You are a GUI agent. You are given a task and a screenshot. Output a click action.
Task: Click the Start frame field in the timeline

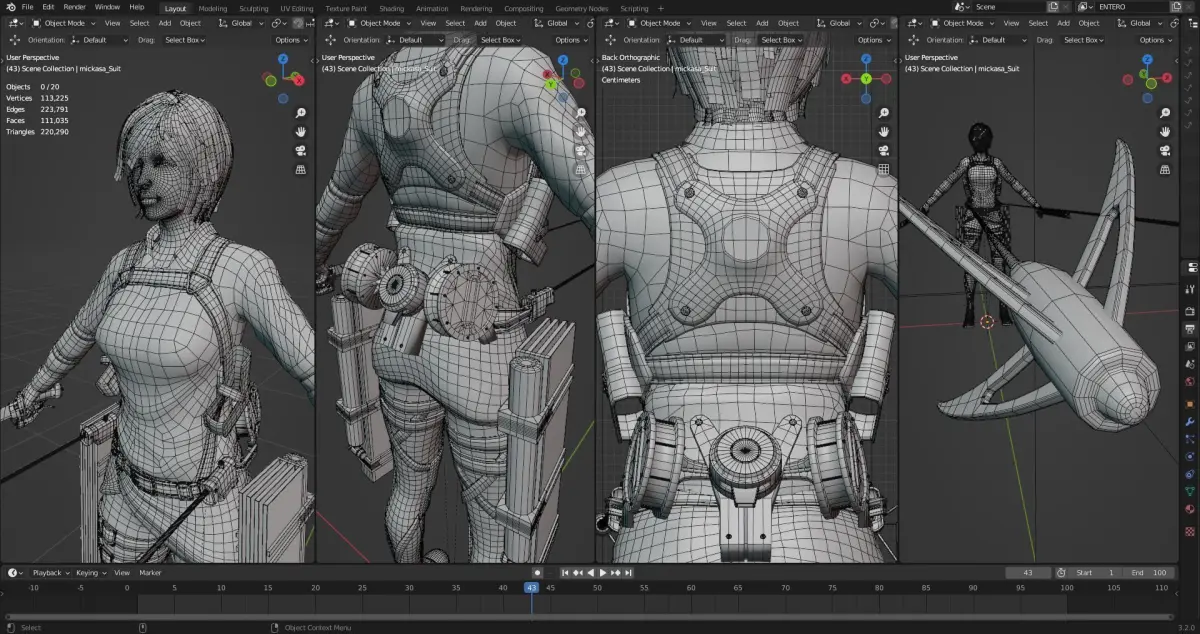click(x=1096, y=572)
